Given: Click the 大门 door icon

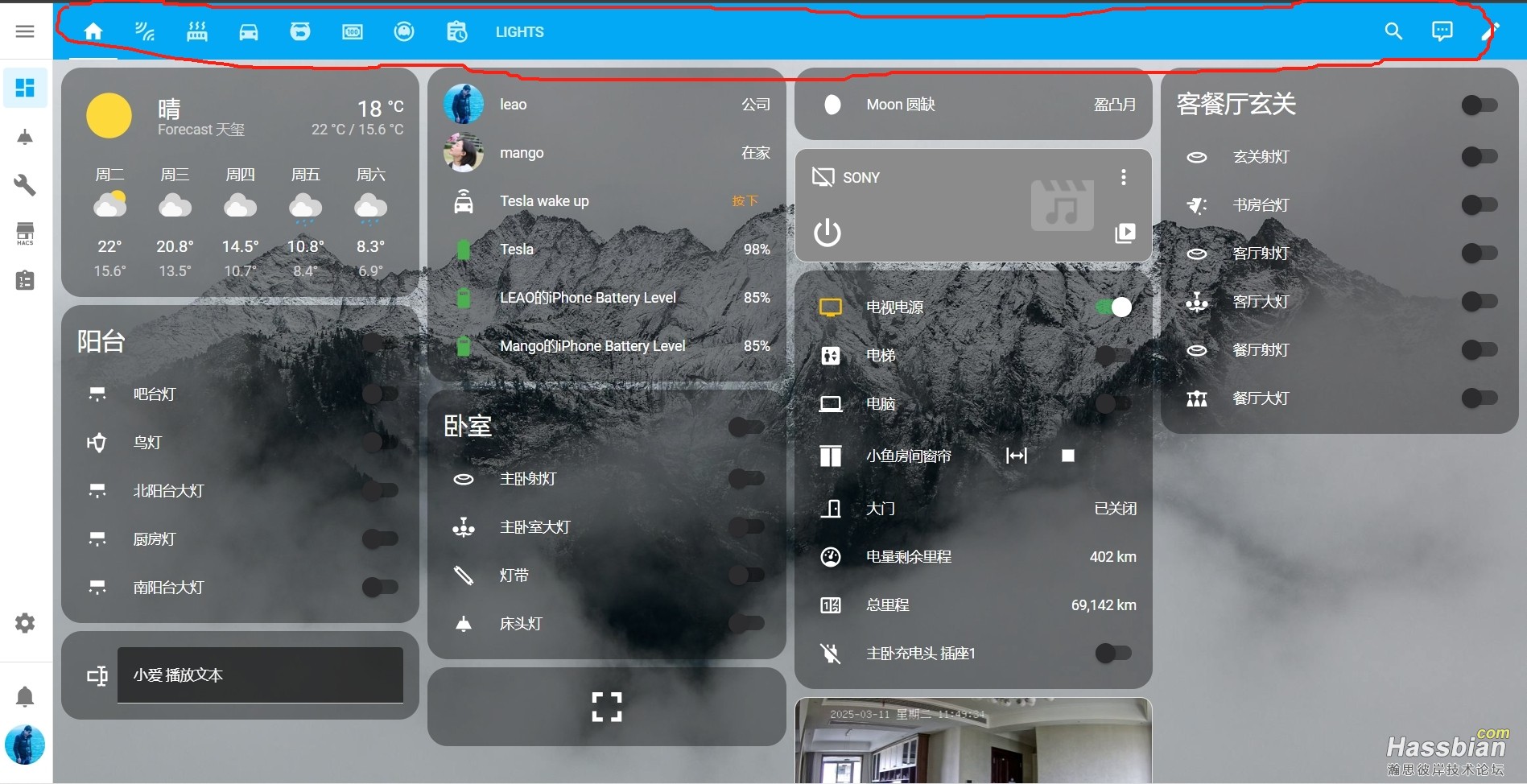Looking at the screenshot, I should [x=831, y=509].
